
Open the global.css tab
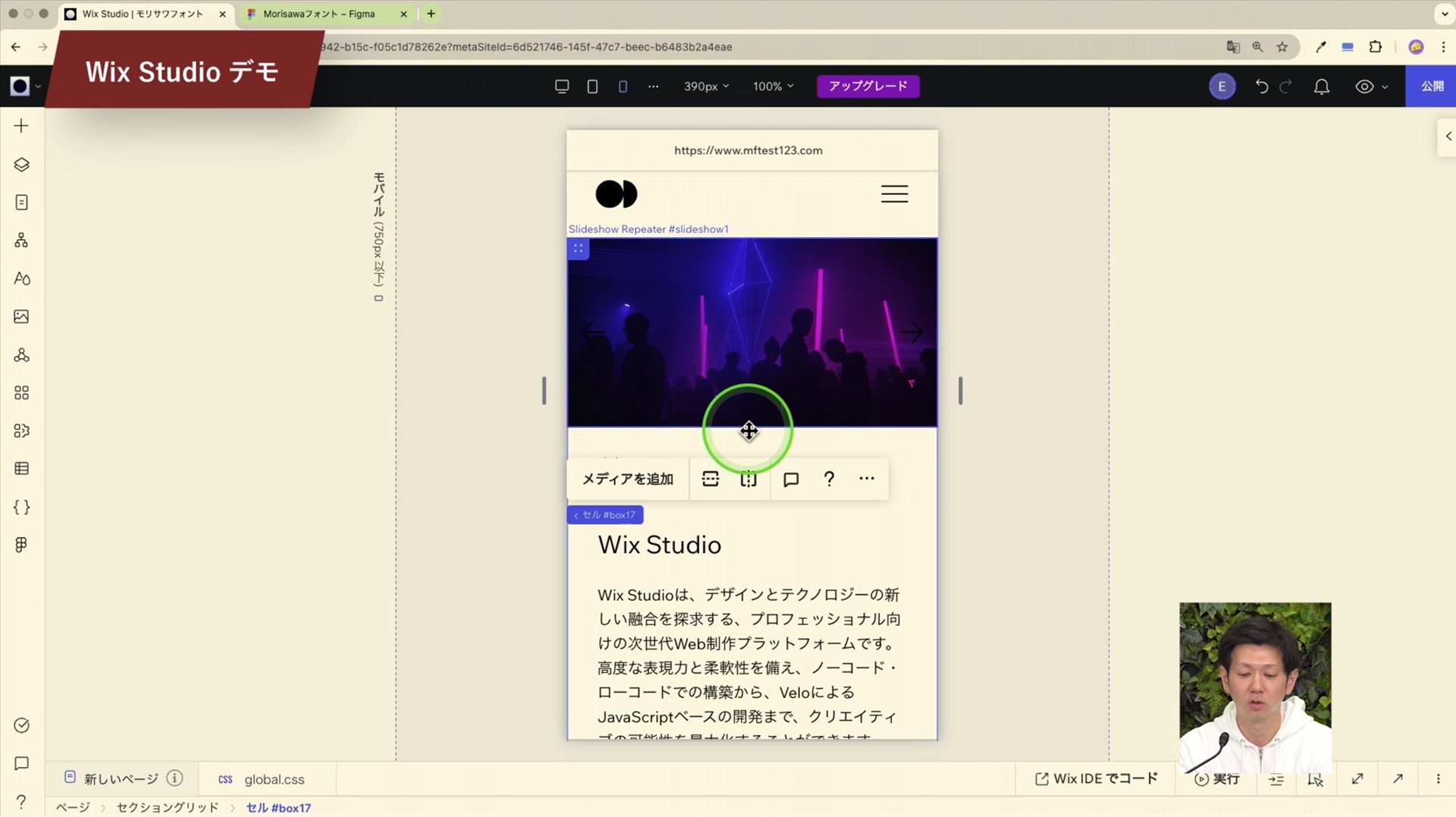tap(262, 779)
